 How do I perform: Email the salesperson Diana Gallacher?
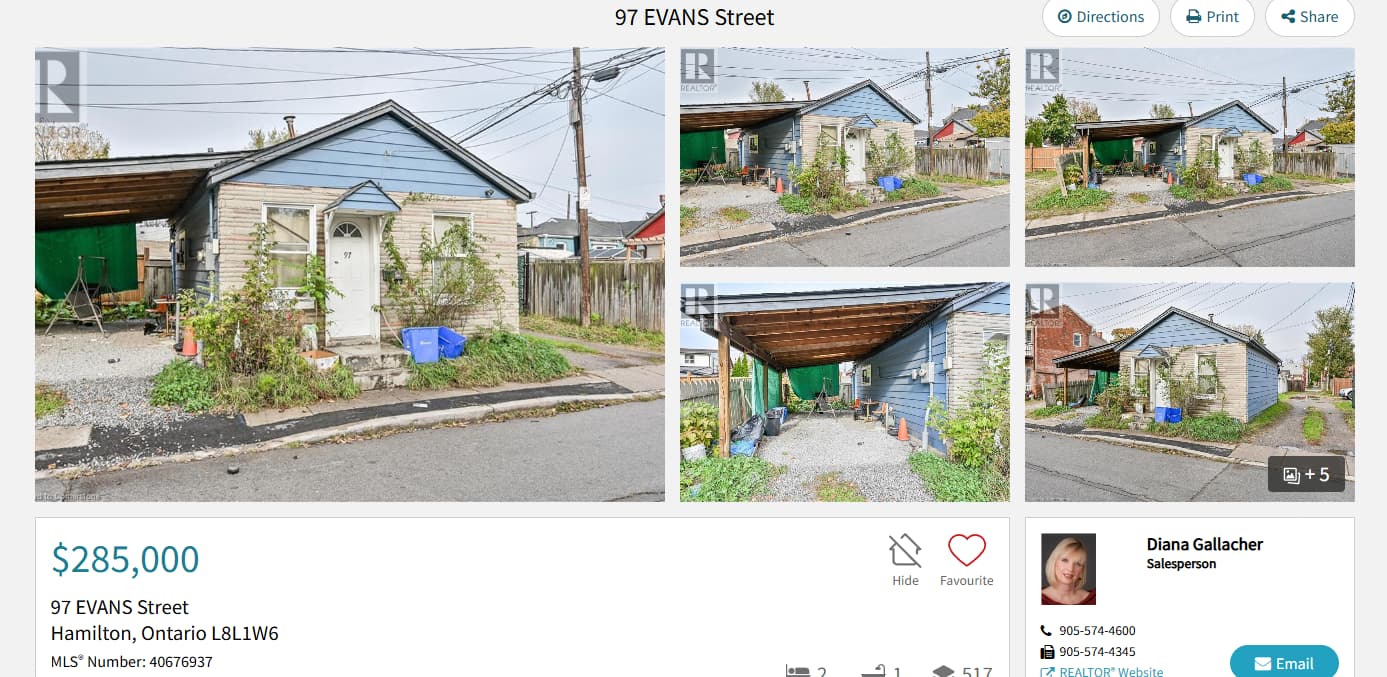coord(1284,662)
